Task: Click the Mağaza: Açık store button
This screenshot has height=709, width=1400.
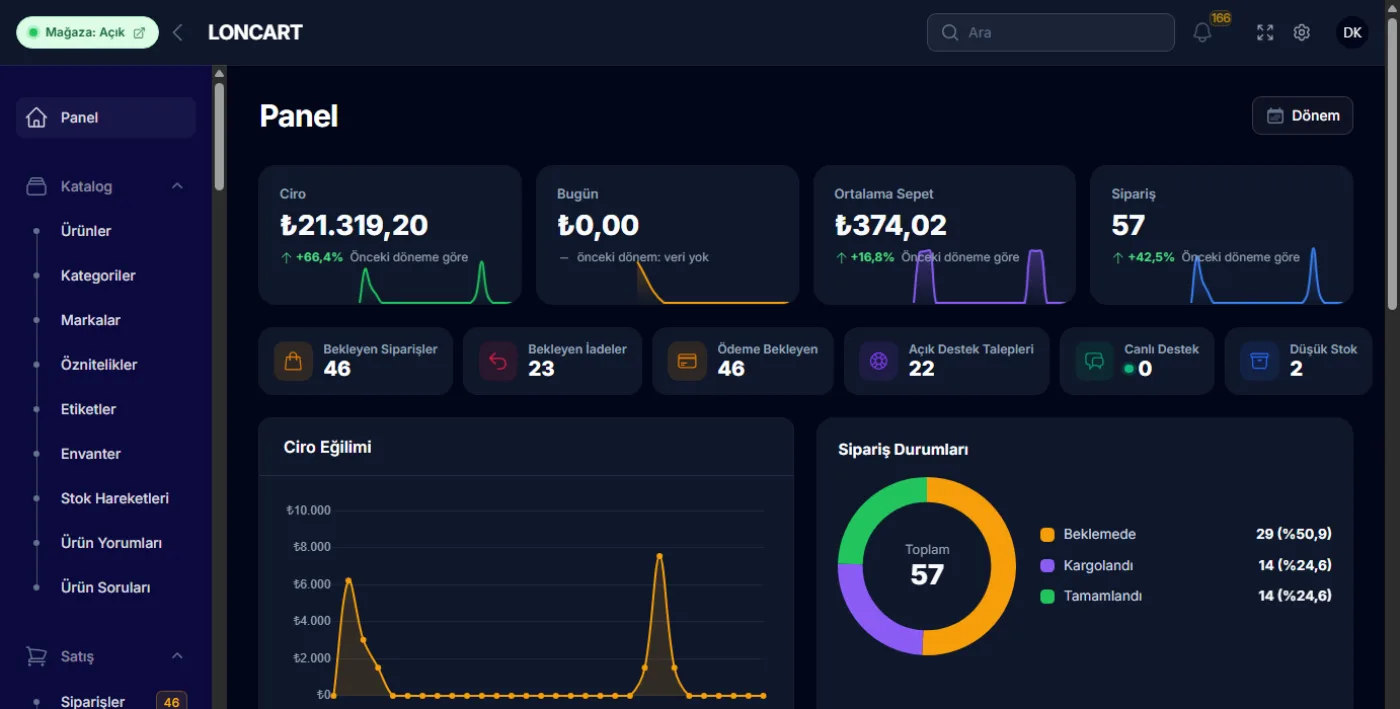Action: pyautogui.click(x=87, y=32)
